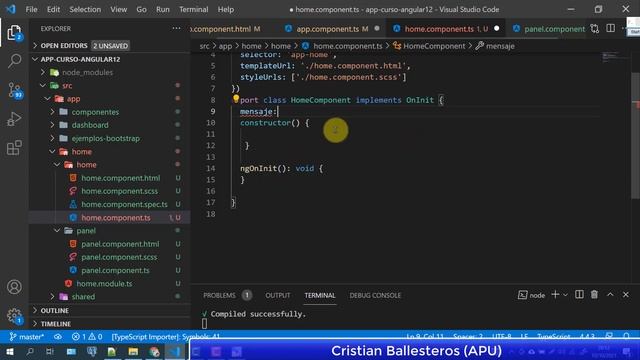
Task: Switch to the Problems panel tab
Action: tap(219, 295)
